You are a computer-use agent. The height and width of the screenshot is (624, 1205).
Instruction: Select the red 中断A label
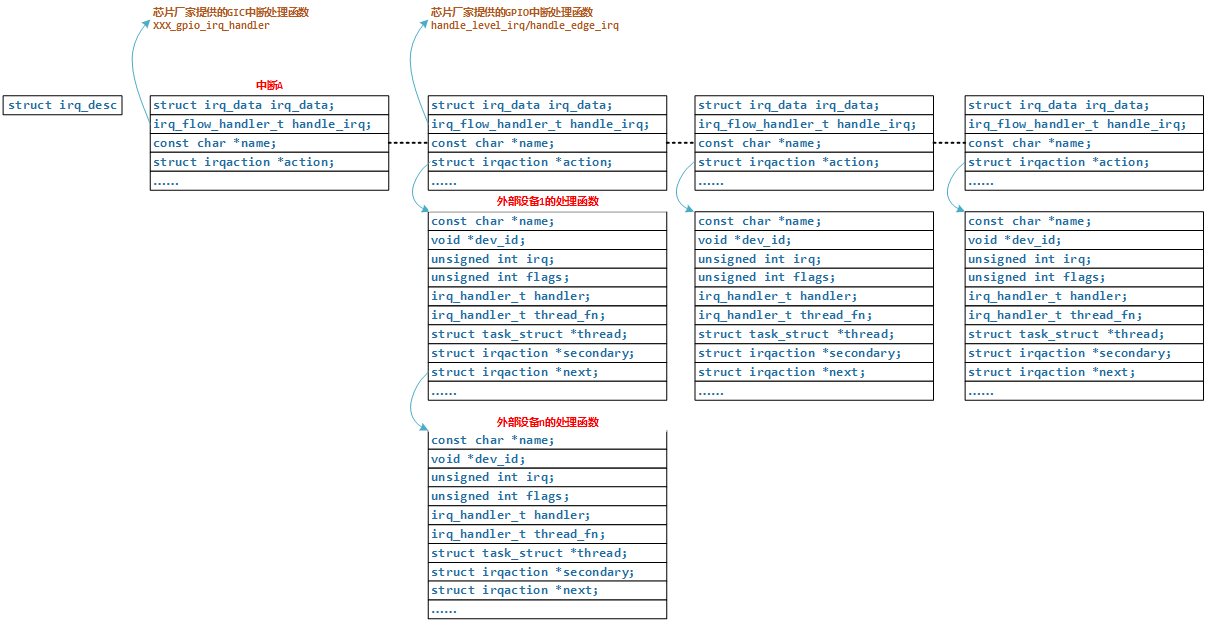click(270, 86)
